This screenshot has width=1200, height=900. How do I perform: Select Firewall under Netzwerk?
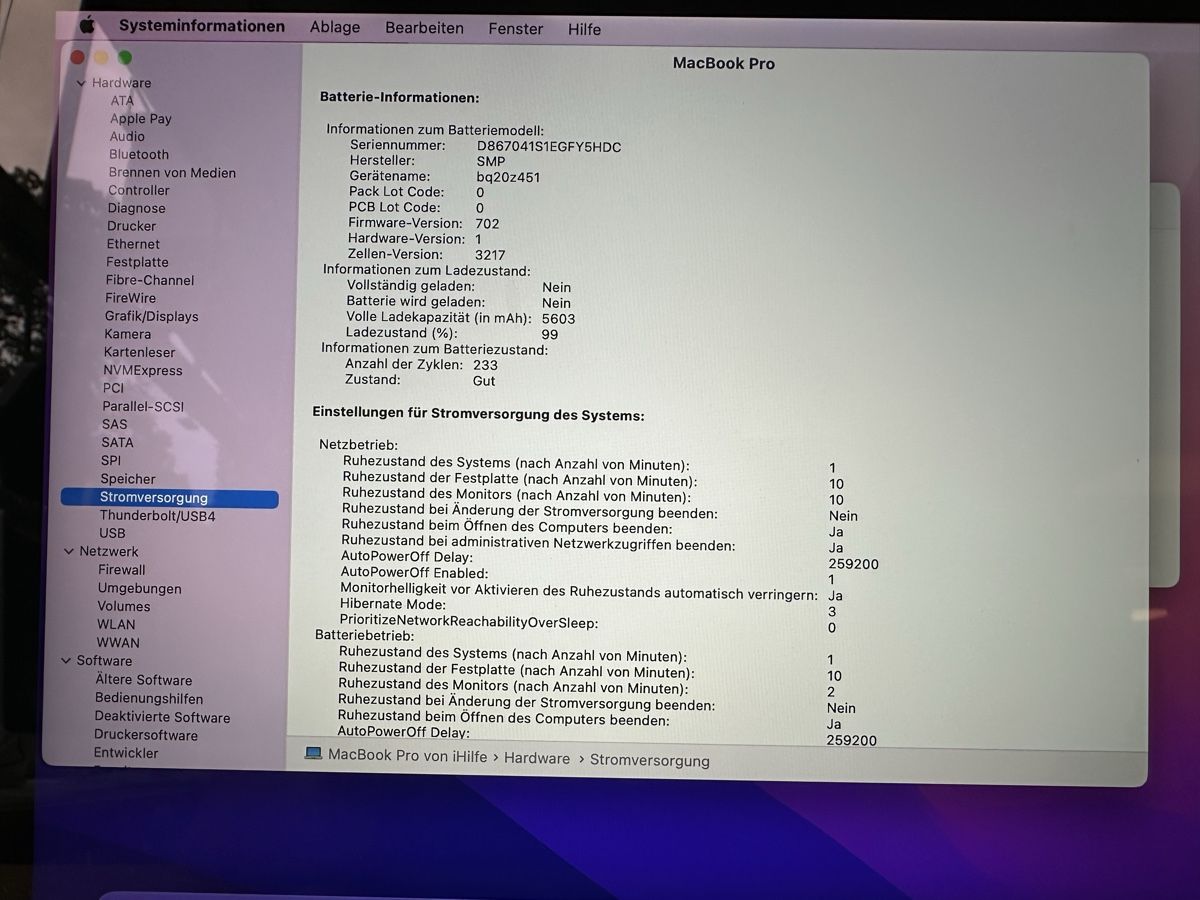coord(121,570)
